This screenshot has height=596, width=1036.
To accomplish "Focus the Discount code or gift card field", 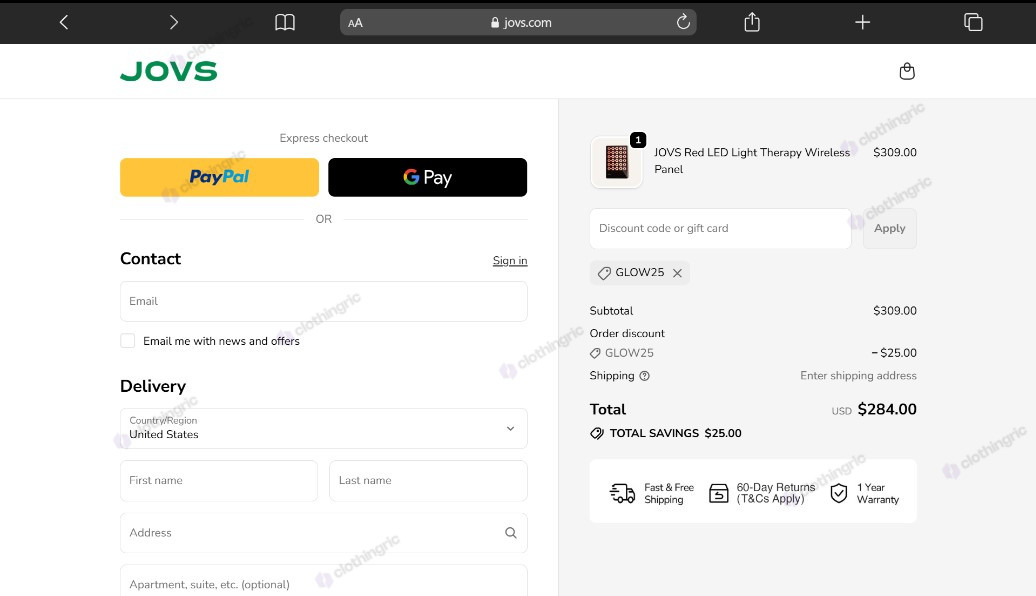I will tap(720, 229).
